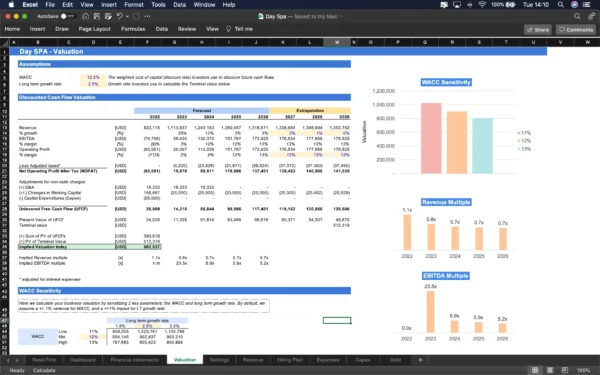Click the 100% zoom level
600x375 pixels.
click(584, 370)
